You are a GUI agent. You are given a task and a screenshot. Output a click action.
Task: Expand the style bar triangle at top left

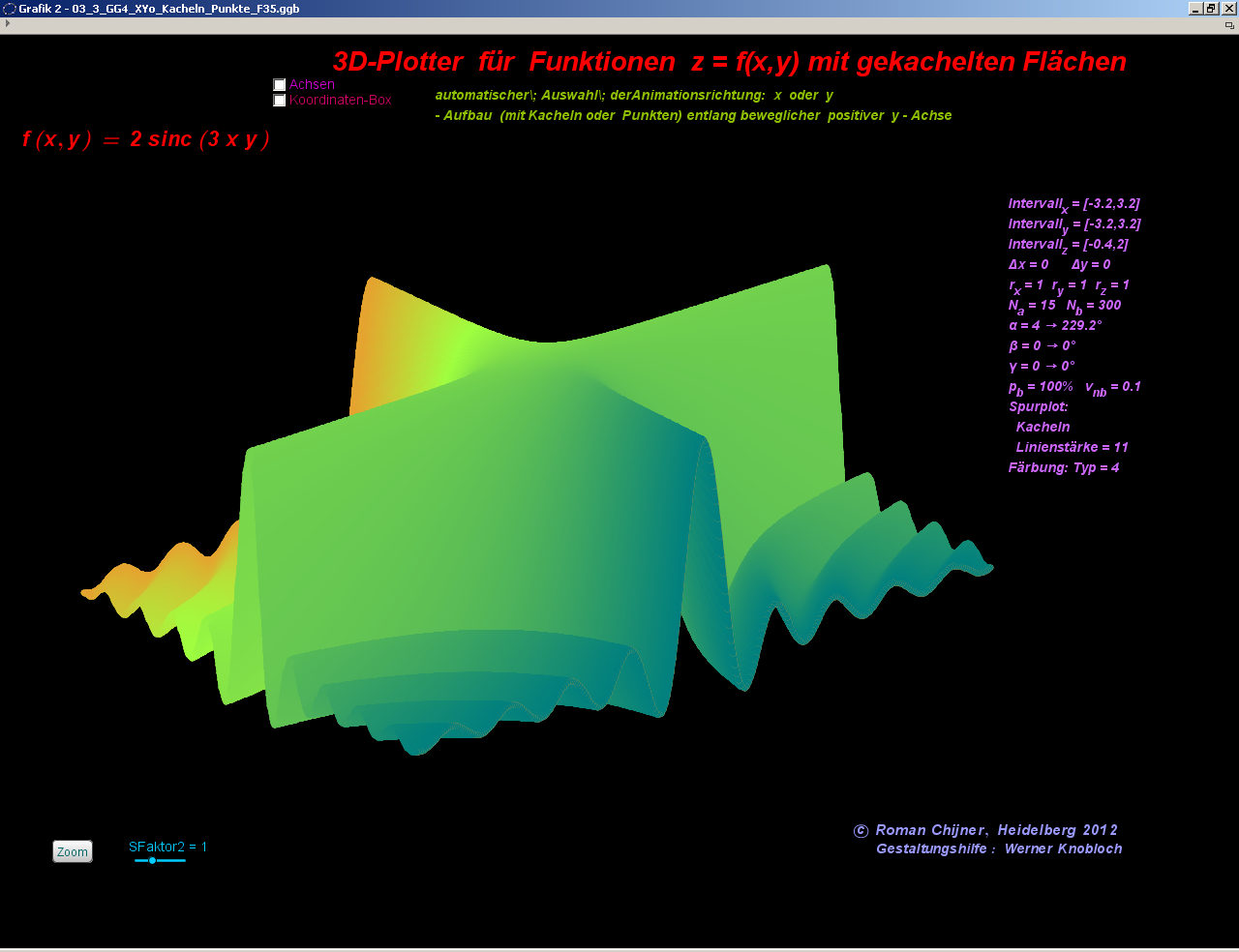8,23
